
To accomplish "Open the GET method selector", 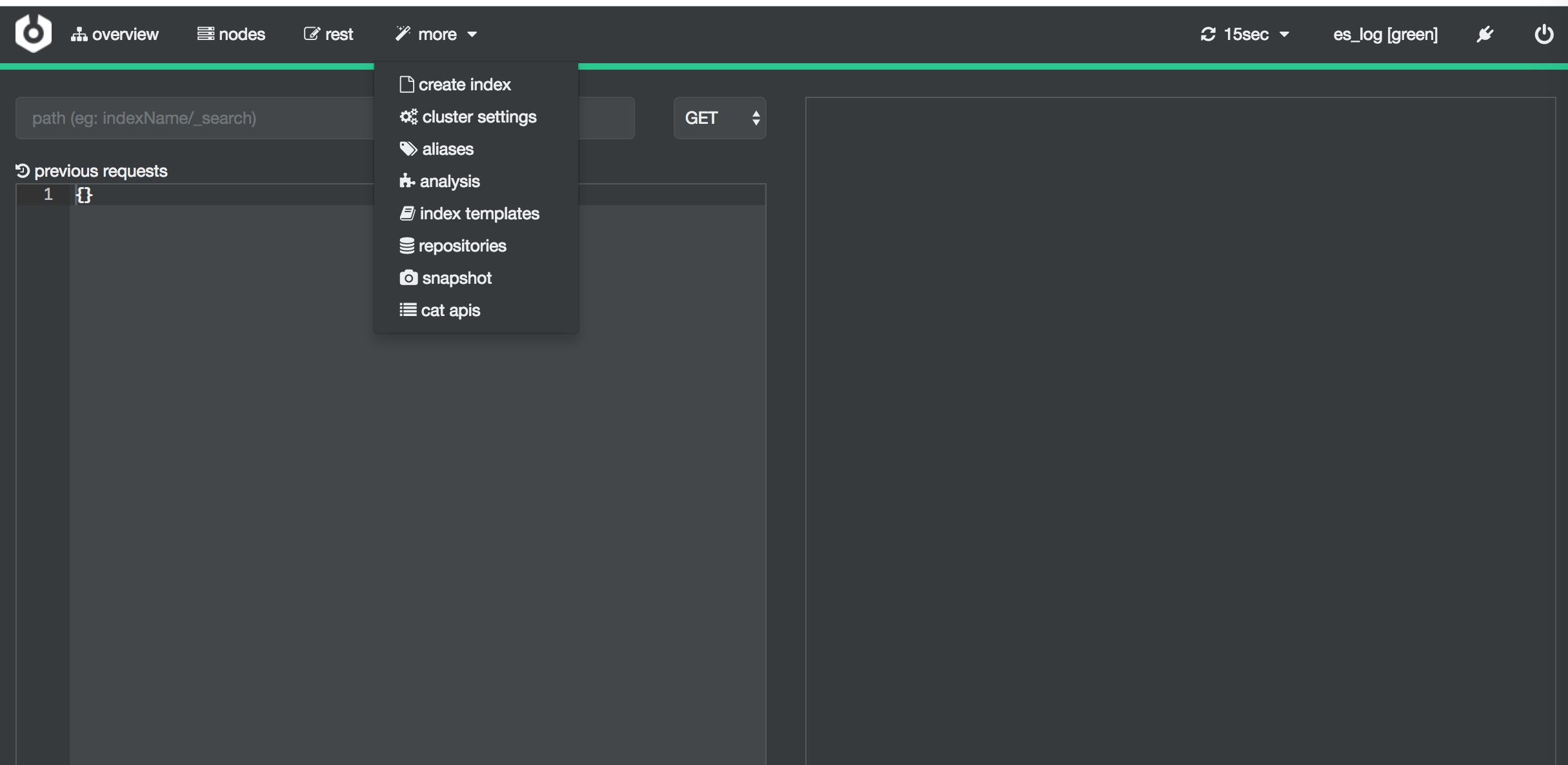I will (719, 118).
